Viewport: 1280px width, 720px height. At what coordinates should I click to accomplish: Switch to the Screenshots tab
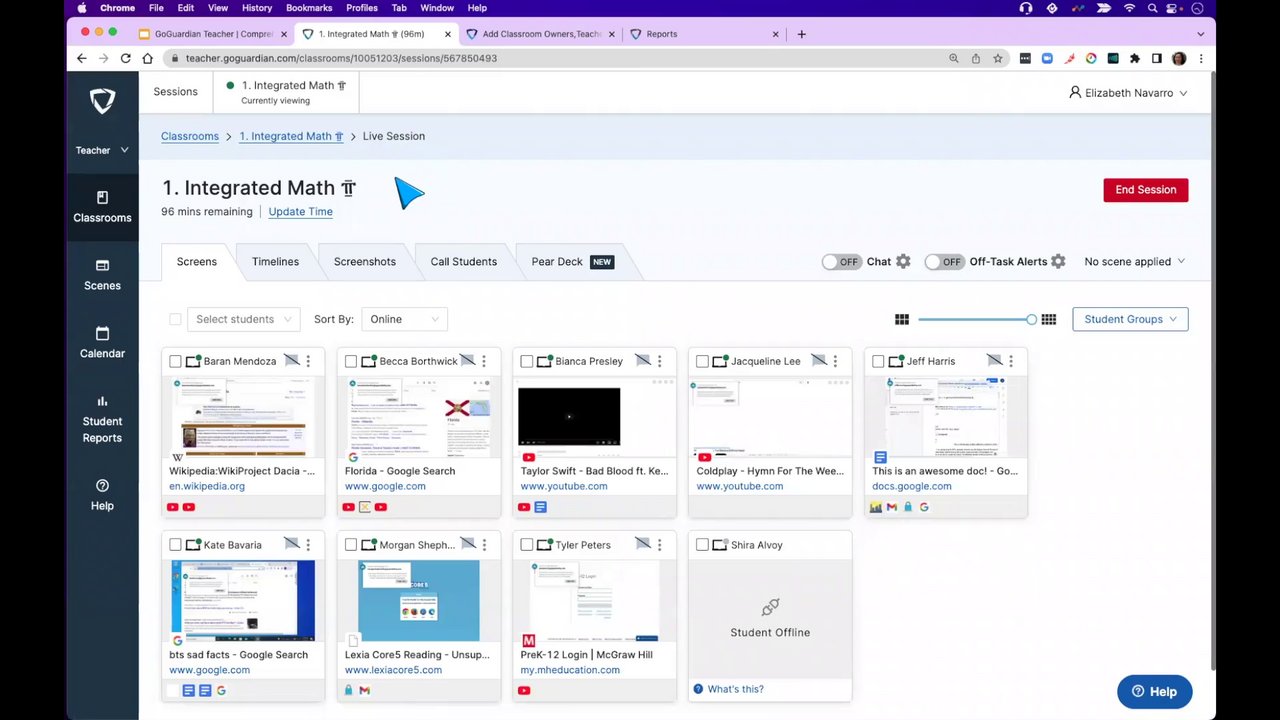point(365,262)
